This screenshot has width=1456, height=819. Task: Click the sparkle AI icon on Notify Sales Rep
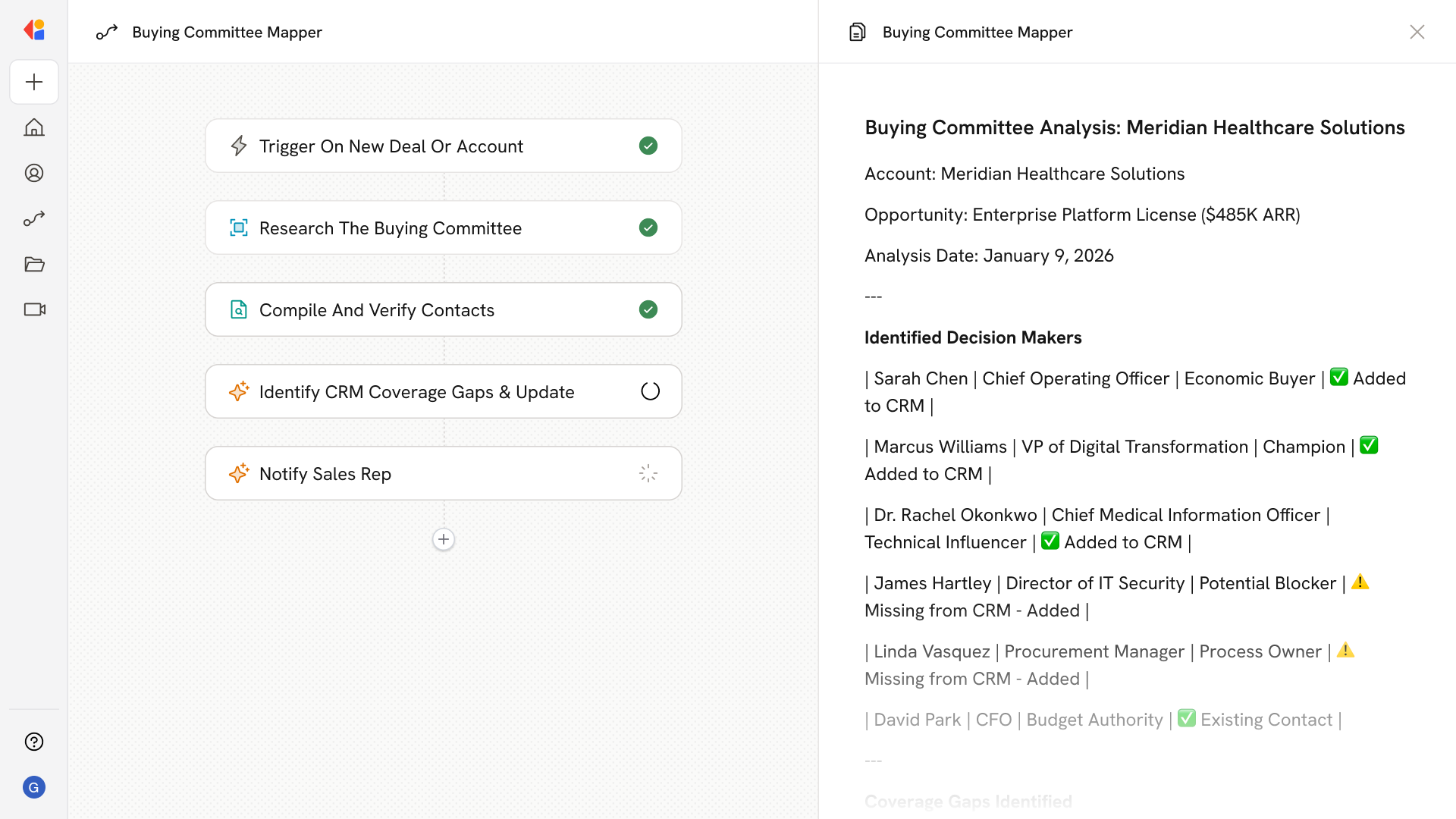pyautogui.click(x=239, y=473)
